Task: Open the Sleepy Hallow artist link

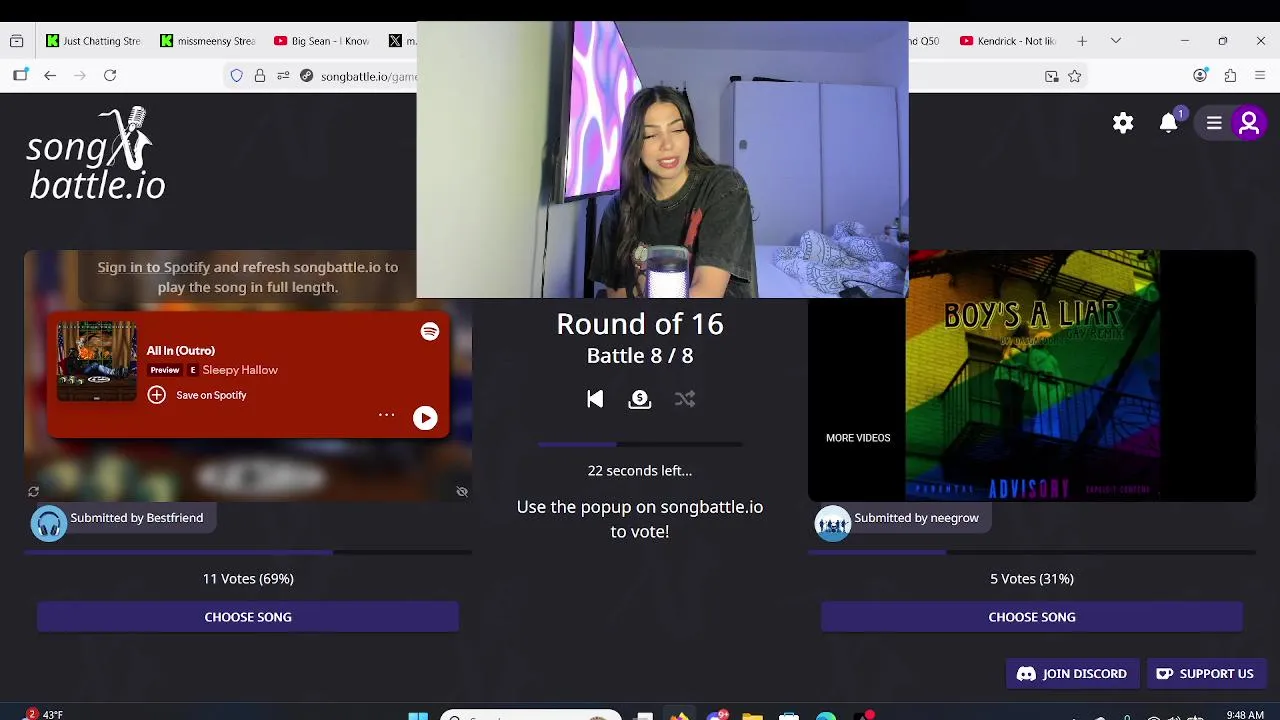Action: pyautogui.click(x=240, y=370)
